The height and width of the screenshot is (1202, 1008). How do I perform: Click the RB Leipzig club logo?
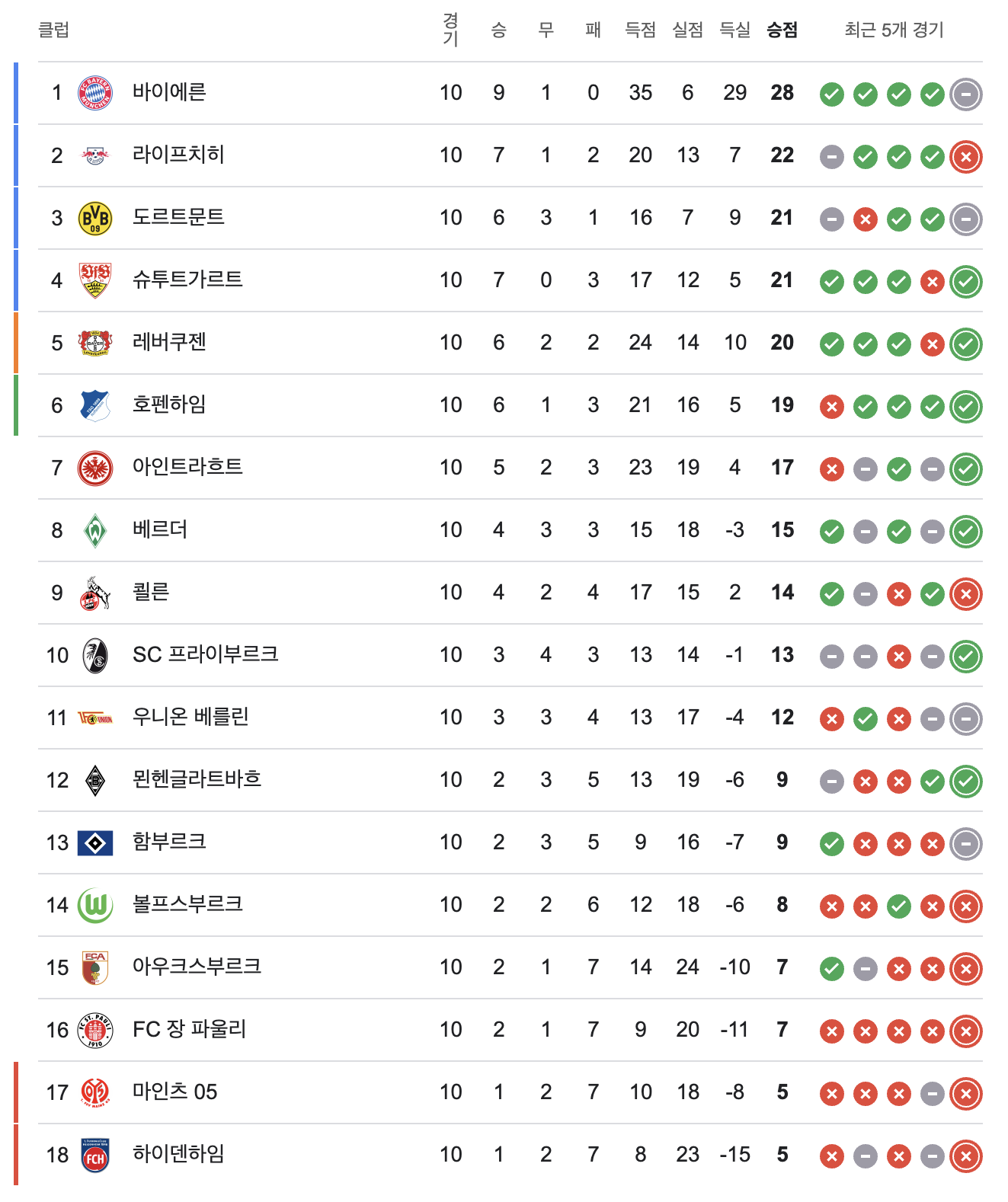pos(95,155)
